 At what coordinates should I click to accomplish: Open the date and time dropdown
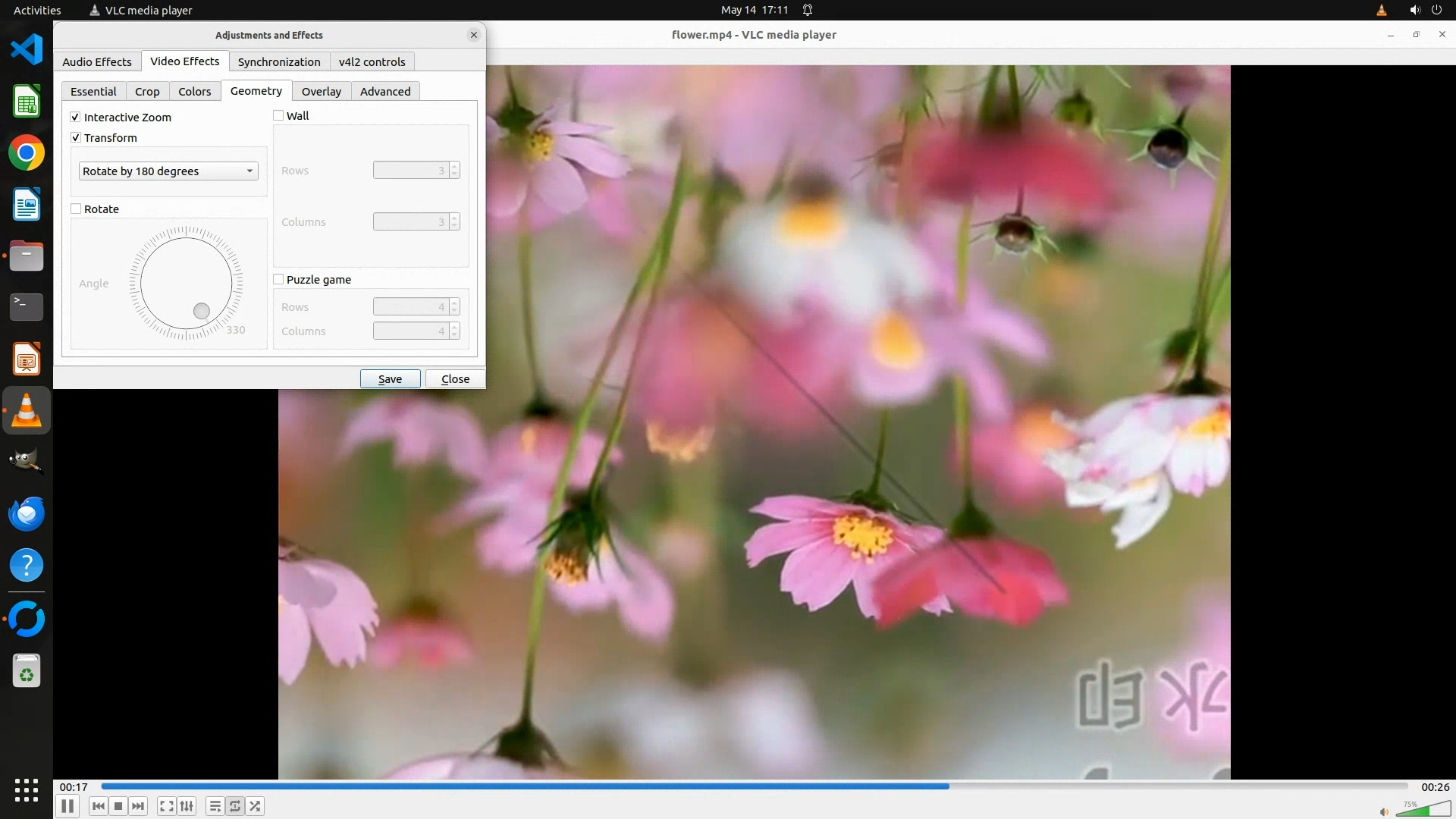point(754,10)
